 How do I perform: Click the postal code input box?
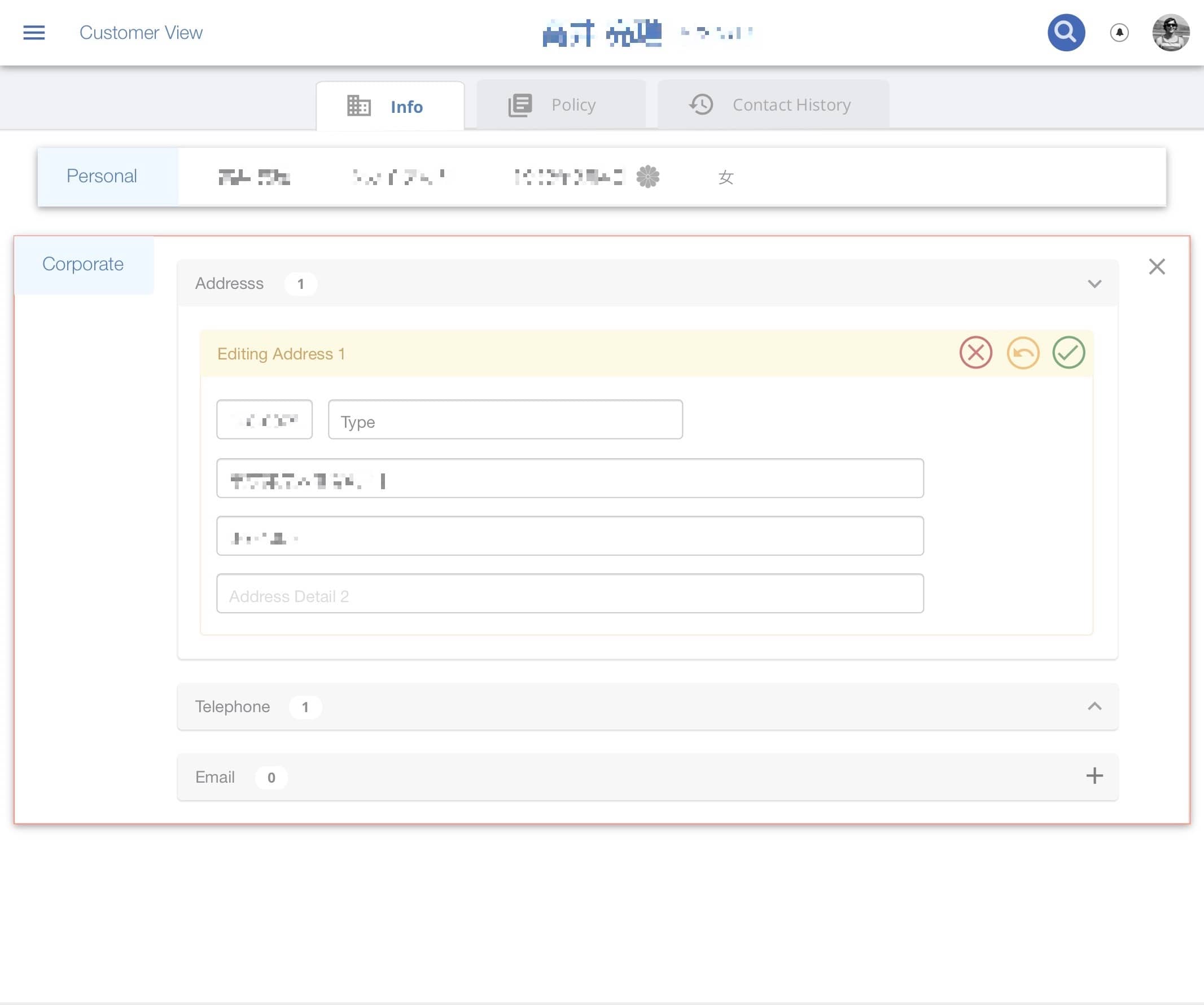click(264, 420)
